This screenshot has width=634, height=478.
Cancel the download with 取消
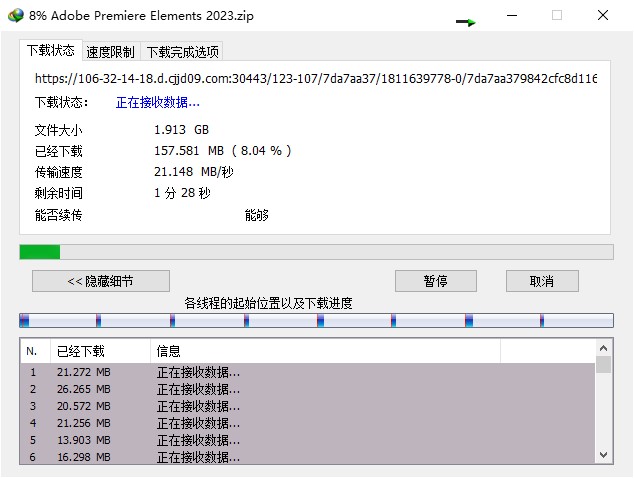point(542,281)
